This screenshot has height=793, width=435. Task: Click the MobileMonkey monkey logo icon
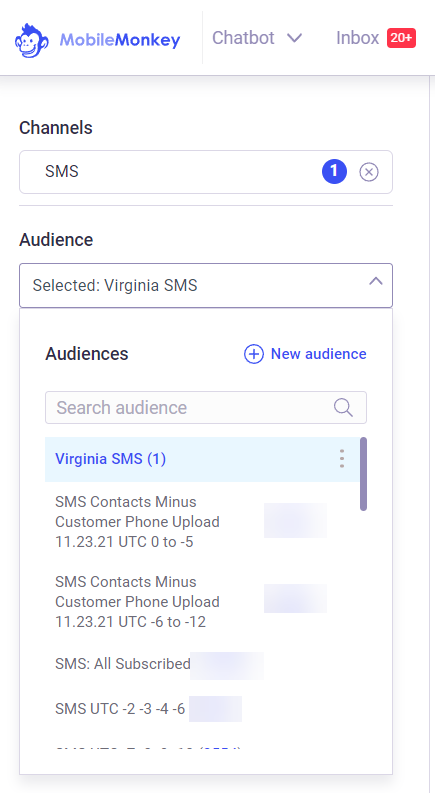(31, 40)
